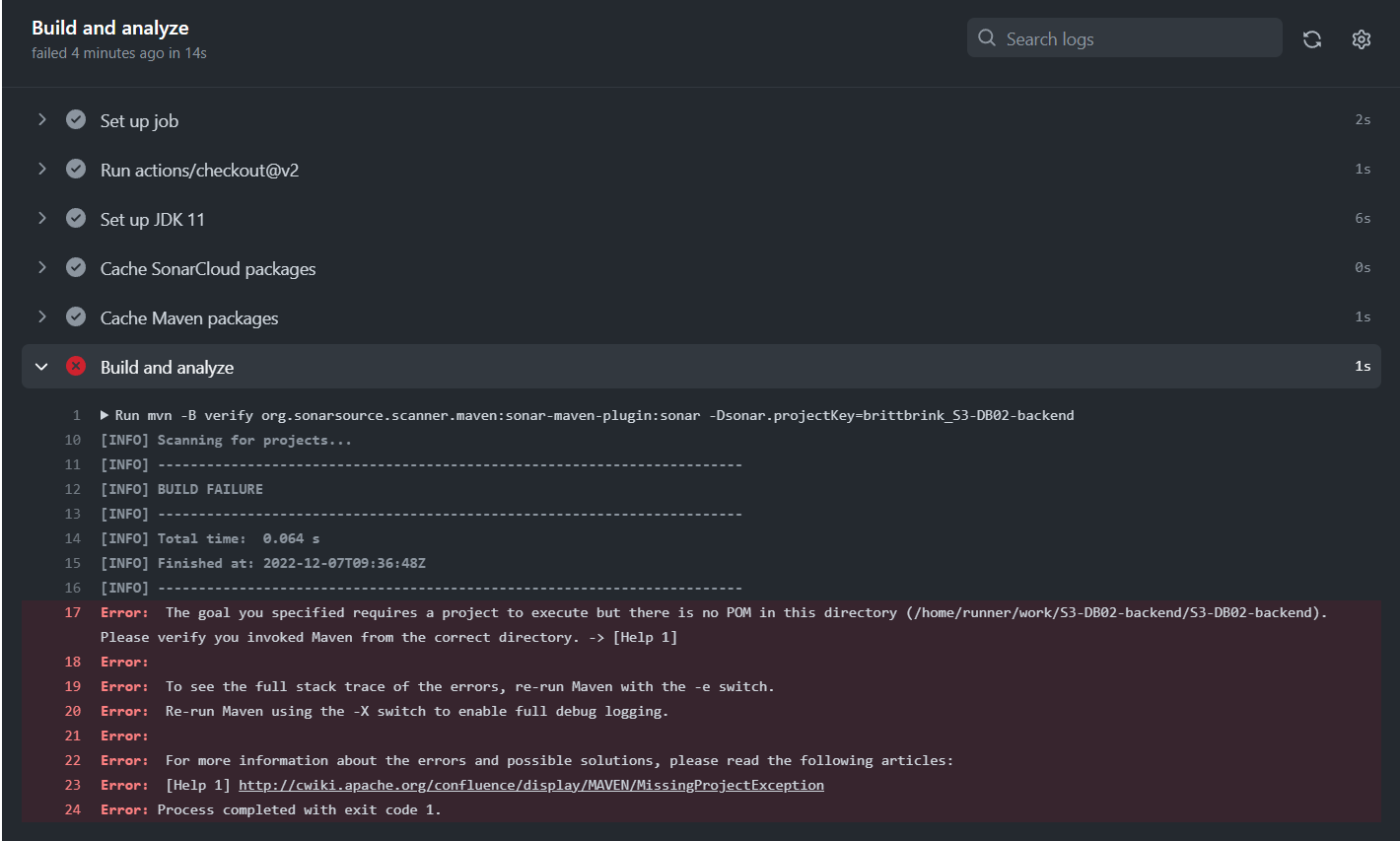This screenshot has height=841, width=1400.
Task: Click inside the Search logs field
Action: [1124, 37]
